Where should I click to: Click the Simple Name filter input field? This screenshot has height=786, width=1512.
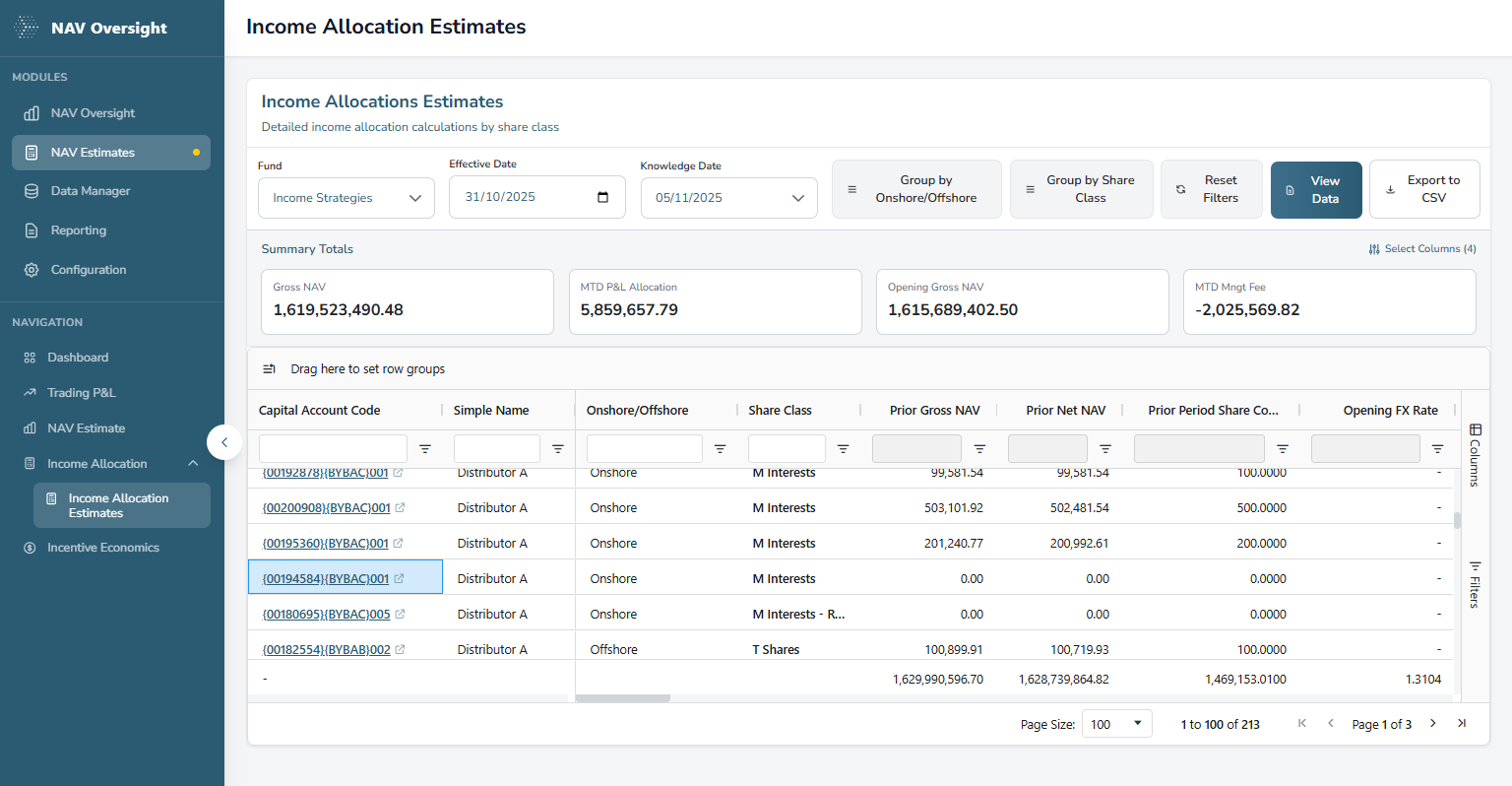496,449
